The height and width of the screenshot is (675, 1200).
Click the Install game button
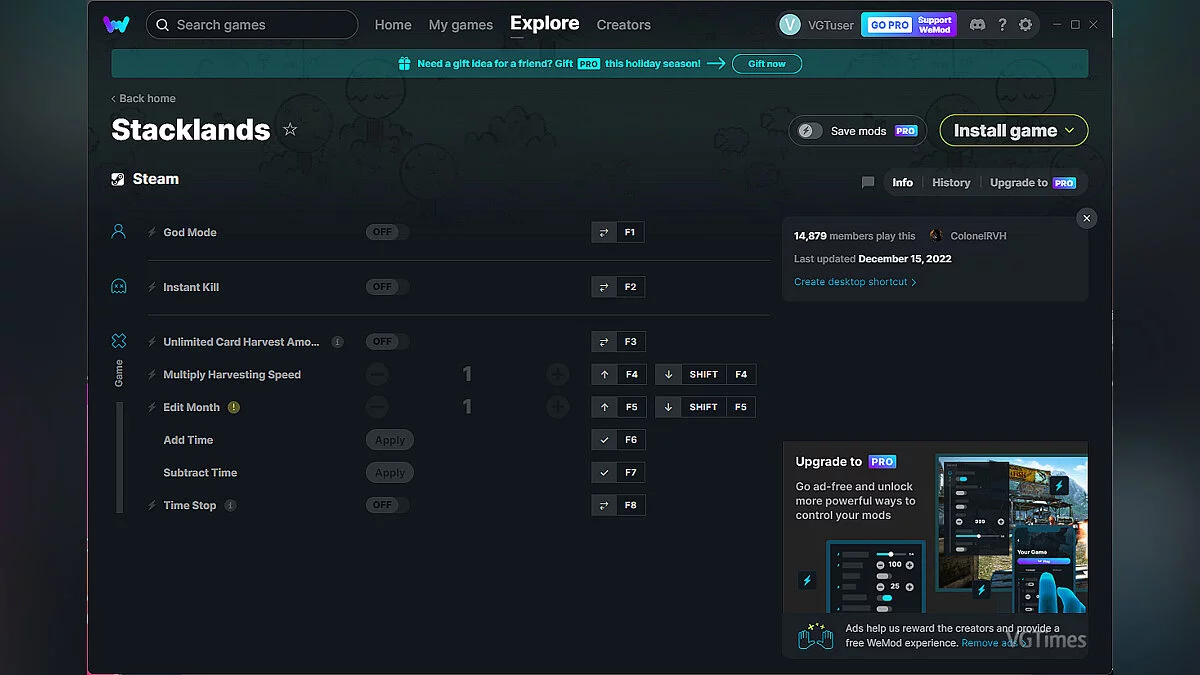point(1014,130)
